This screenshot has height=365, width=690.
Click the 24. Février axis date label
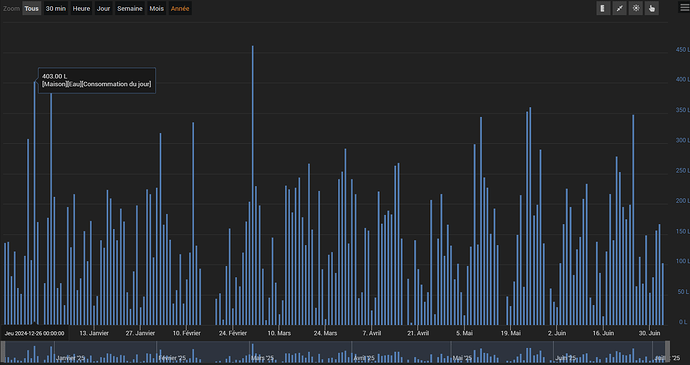click(x=233, y=333)
